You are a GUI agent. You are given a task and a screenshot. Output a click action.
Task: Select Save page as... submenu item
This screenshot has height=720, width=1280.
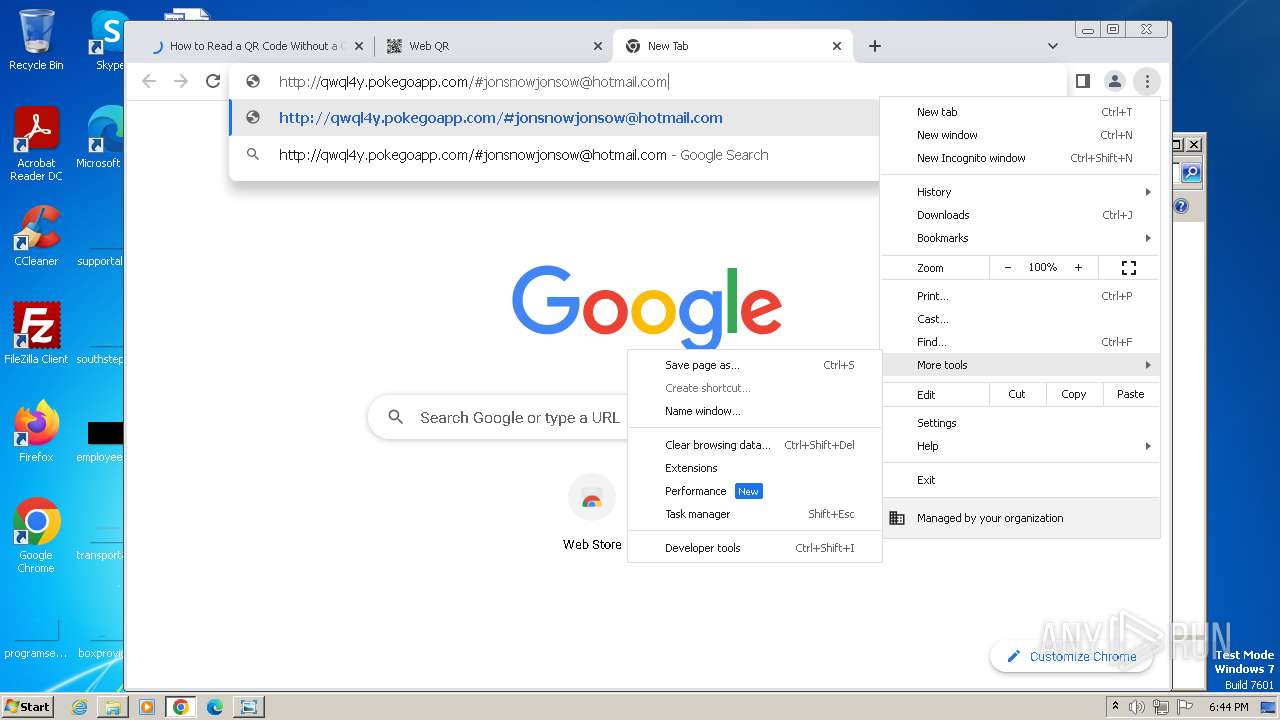point(755,365)
